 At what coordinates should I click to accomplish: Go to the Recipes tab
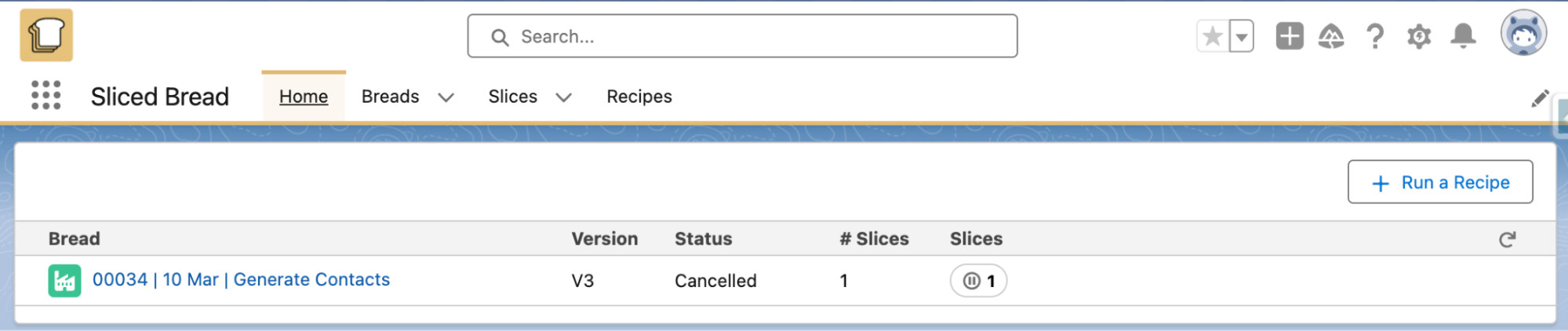point(639,96)
